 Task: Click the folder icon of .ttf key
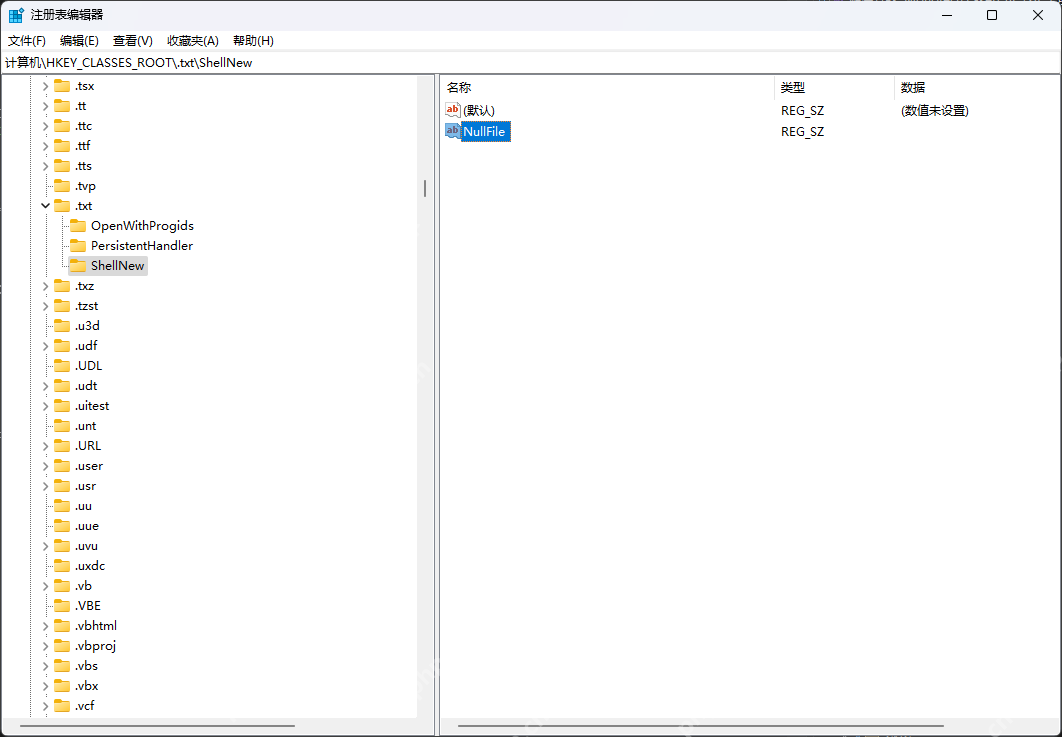(62, 146)
